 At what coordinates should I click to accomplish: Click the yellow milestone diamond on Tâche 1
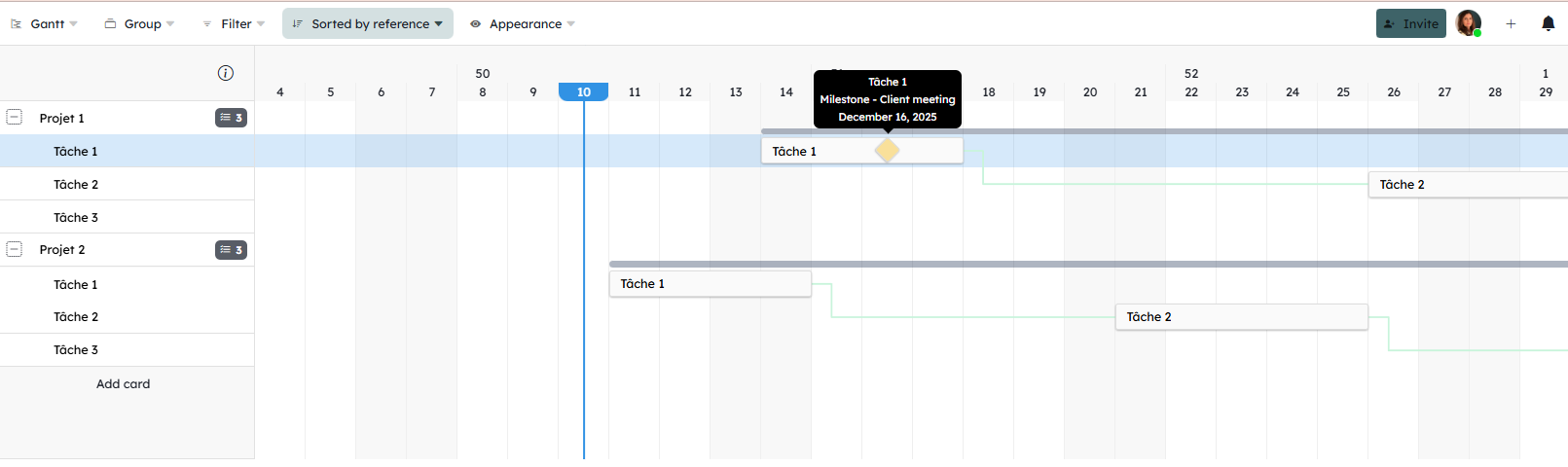[887, 151]
